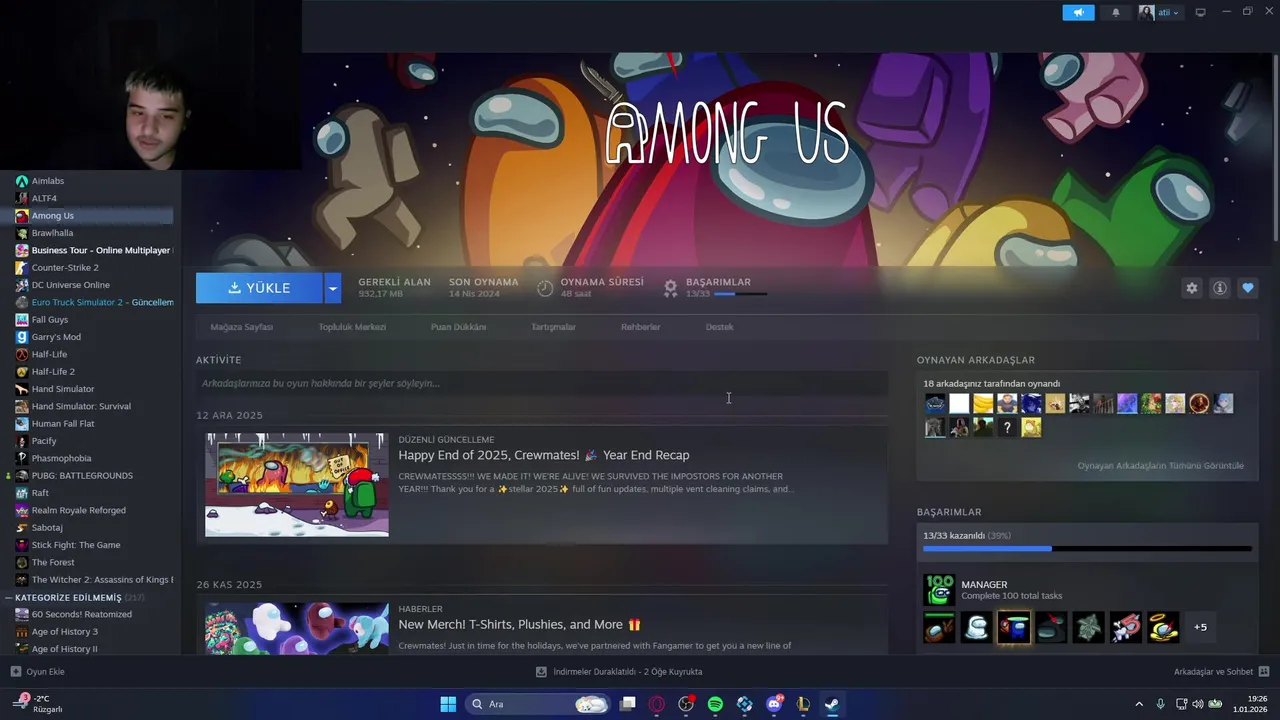1280x720 pixels.
Task: Open Puan Dükkânı tab
Action: coord(458,327)
